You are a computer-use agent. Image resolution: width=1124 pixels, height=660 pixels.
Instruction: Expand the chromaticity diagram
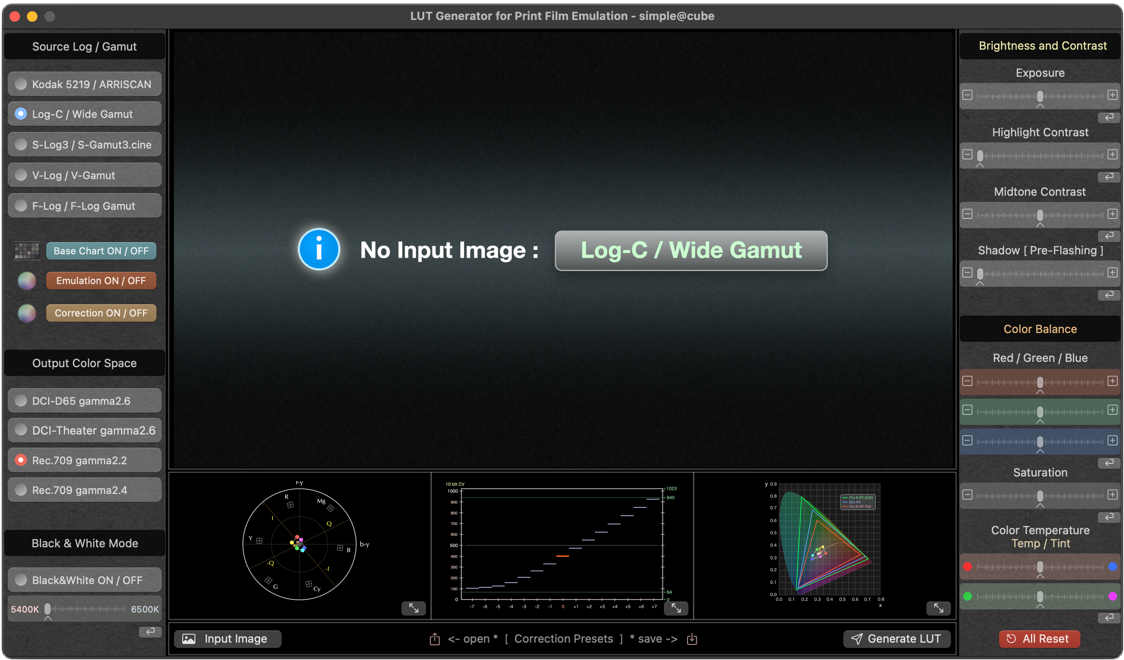coord(938,608)
